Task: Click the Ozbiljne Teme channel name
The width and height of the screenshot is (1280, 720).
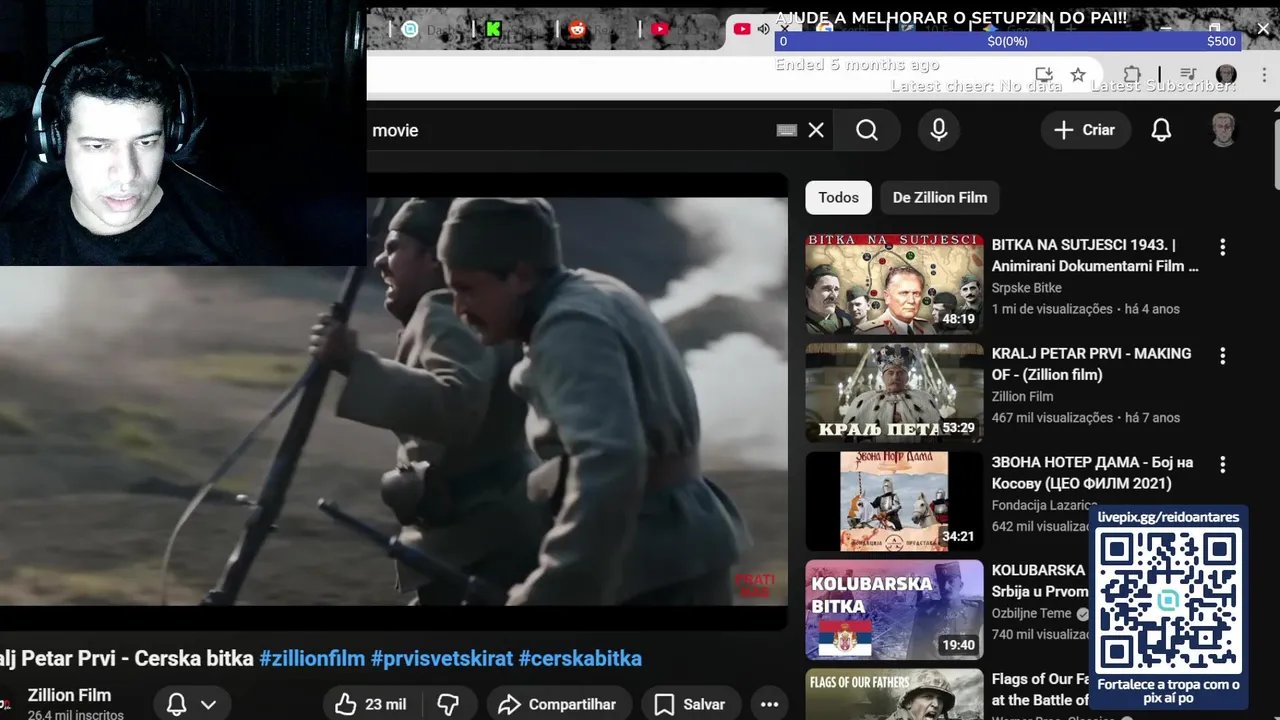Action: (x=1032, y=613)
